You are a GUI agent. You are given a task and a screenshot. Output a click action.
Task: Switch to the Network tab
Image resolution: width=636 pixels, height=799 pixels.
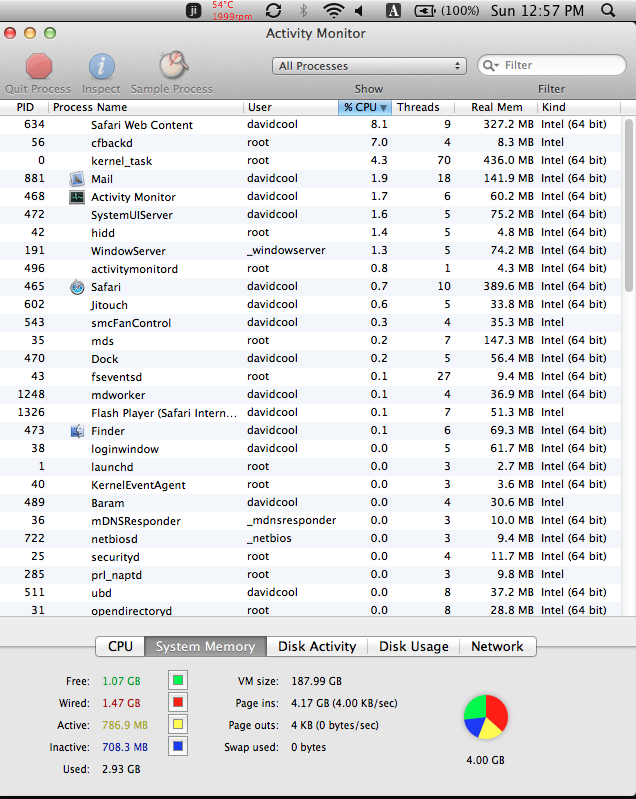pos(497,646)
